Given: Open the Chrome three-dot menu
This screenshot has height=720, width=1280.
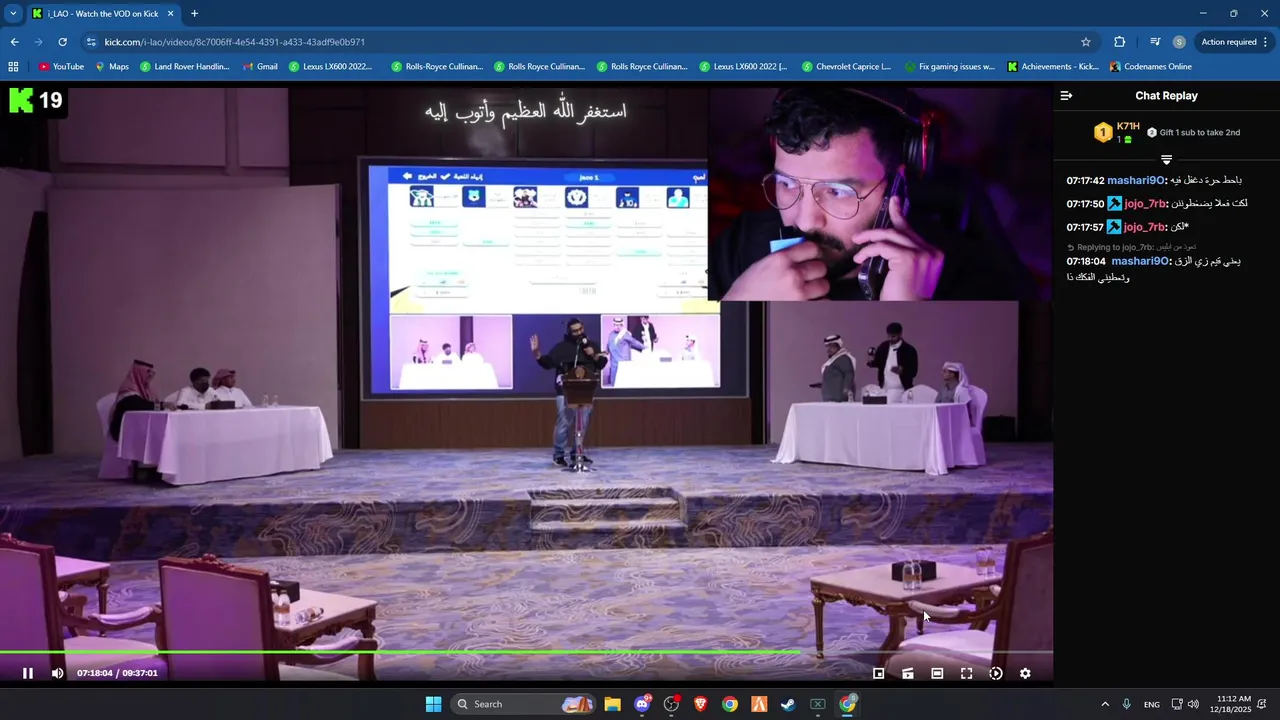Looking at the screenshot, I should point(1265,42).
